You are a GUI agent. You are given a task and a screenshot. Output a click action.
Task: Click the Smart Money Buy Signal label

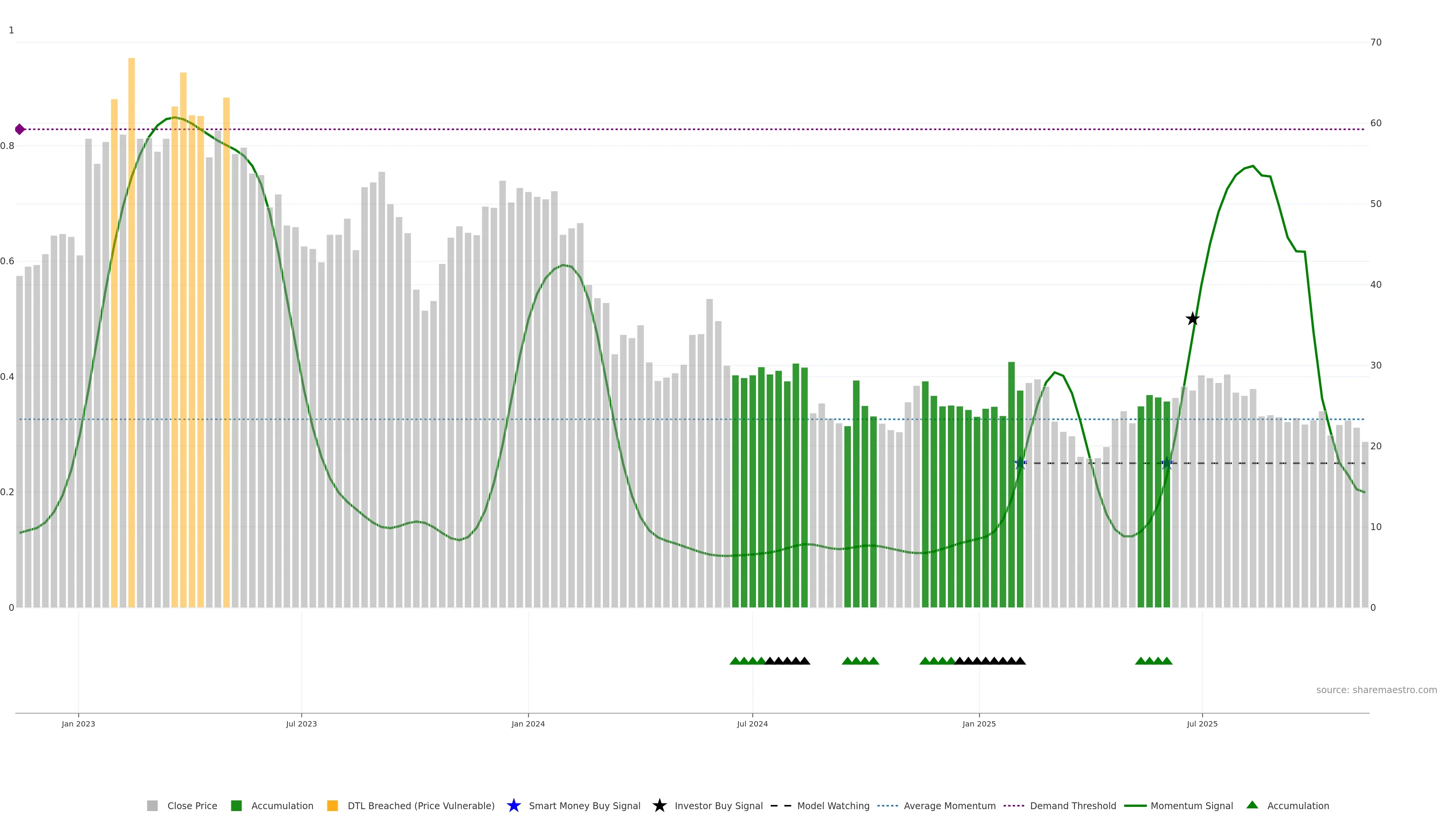point(584,805)
